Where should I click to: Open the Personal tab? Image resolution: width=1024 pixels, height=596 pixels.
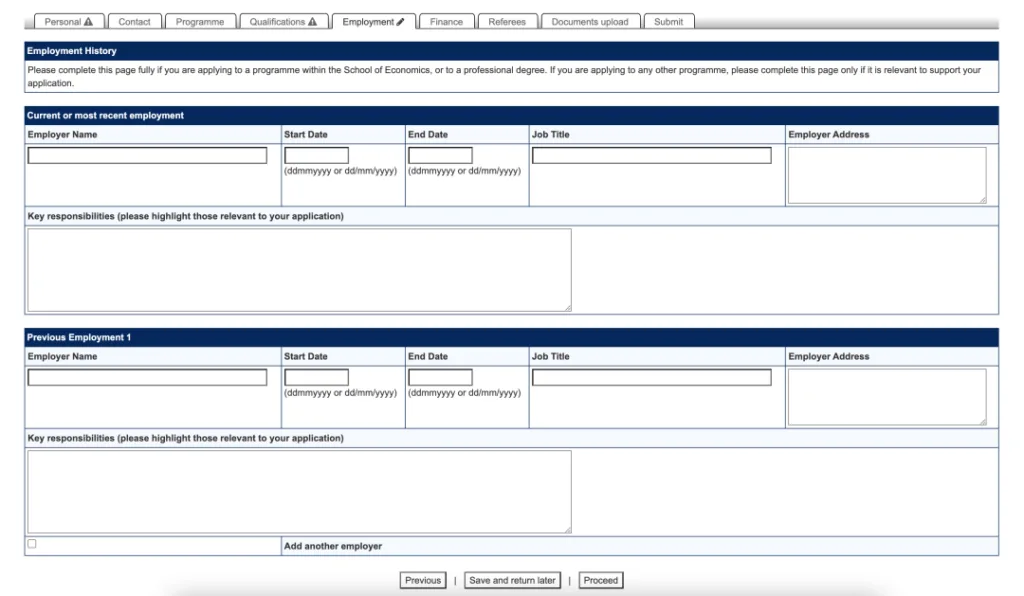click(x=68, y=22)
